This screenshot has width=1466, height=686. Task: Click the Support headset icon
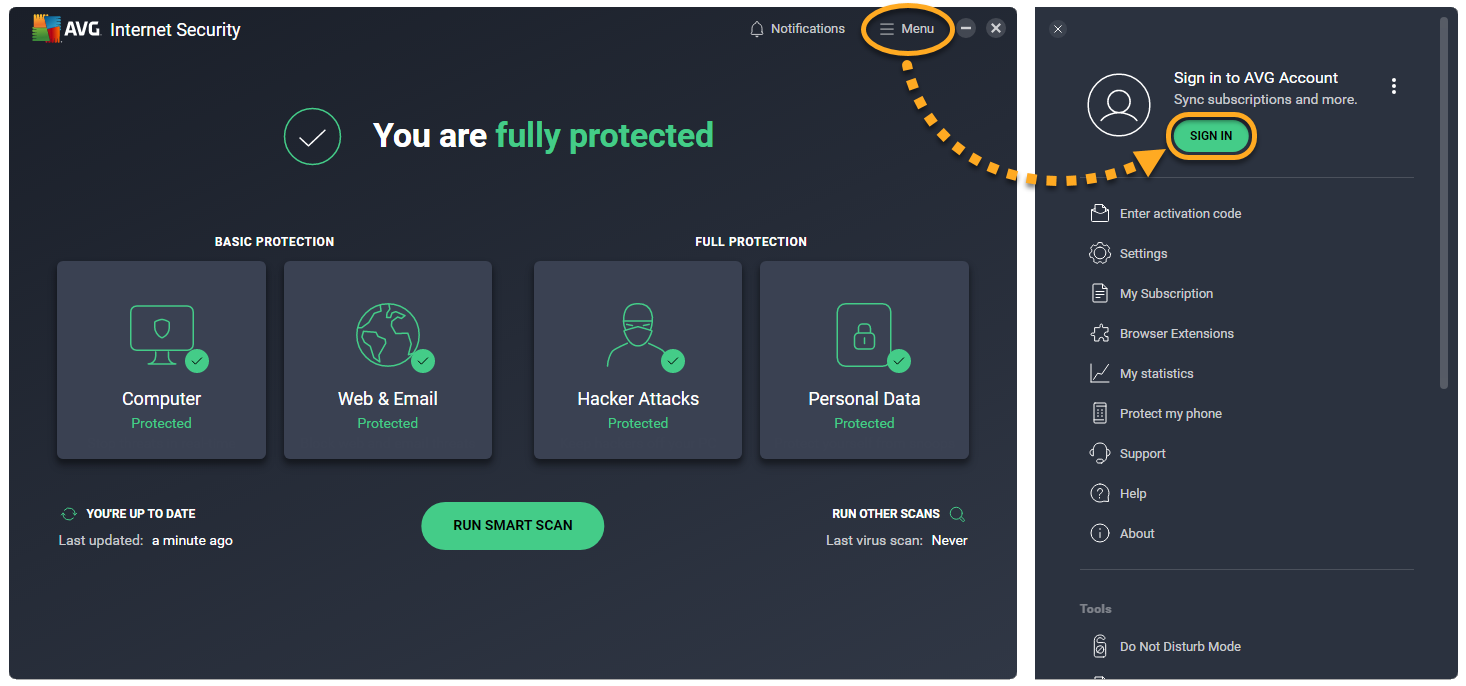tap(1099, 453)
